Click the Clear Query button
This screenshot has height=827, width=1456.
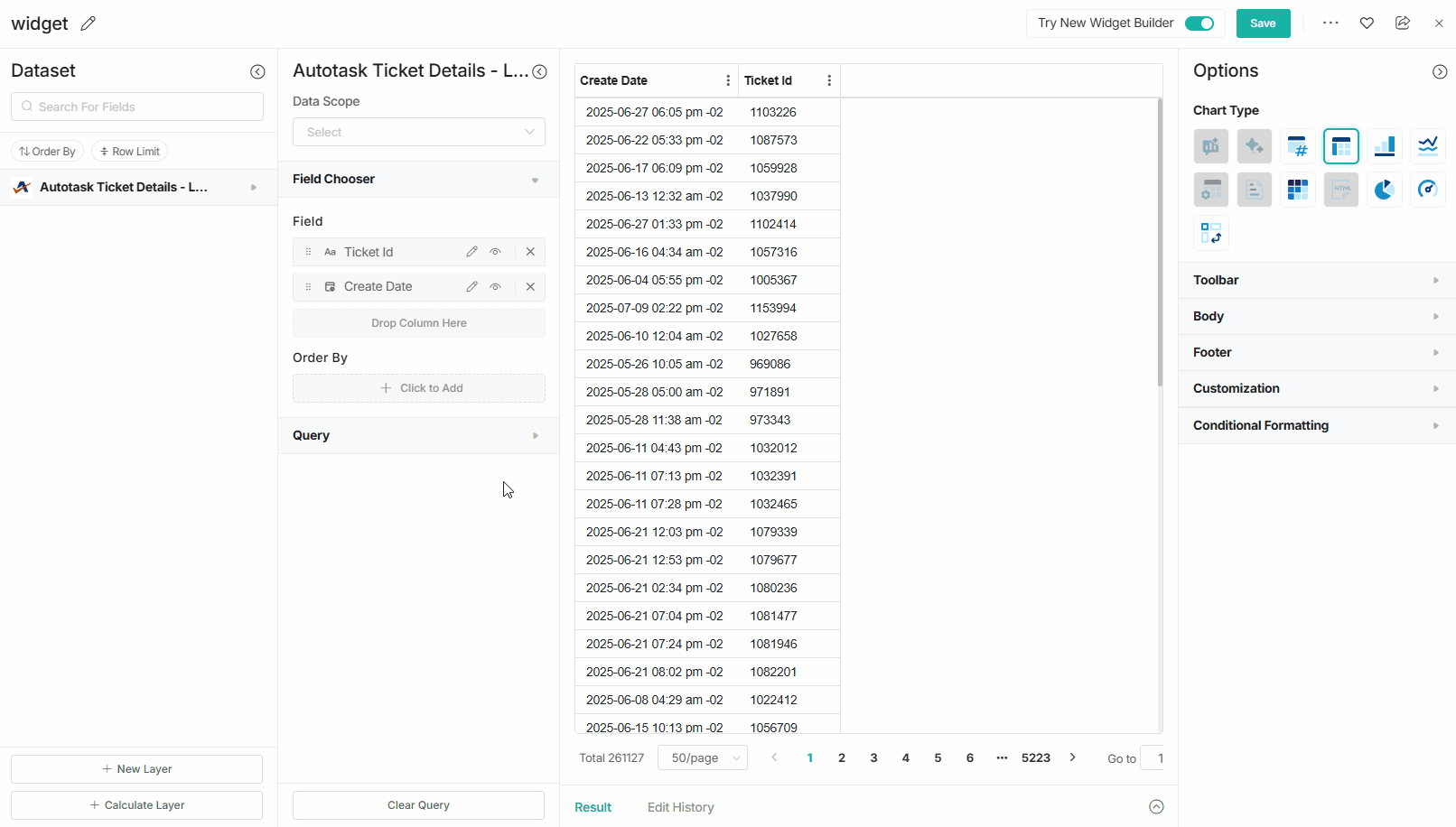click(x=418, y=805)
